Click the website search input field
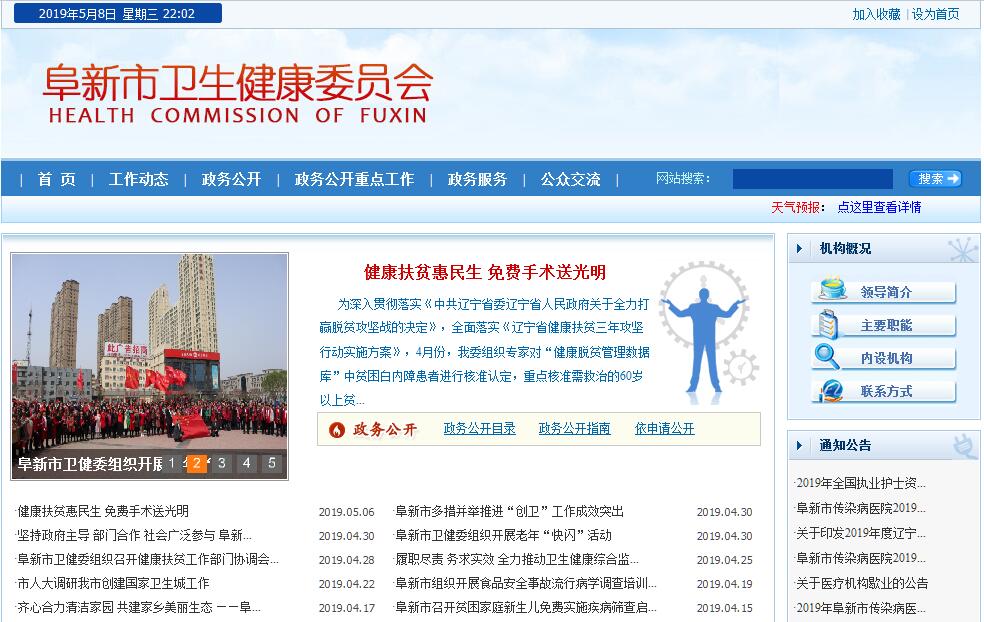Viewport: 984px width, 622px height. pos(812,179)
